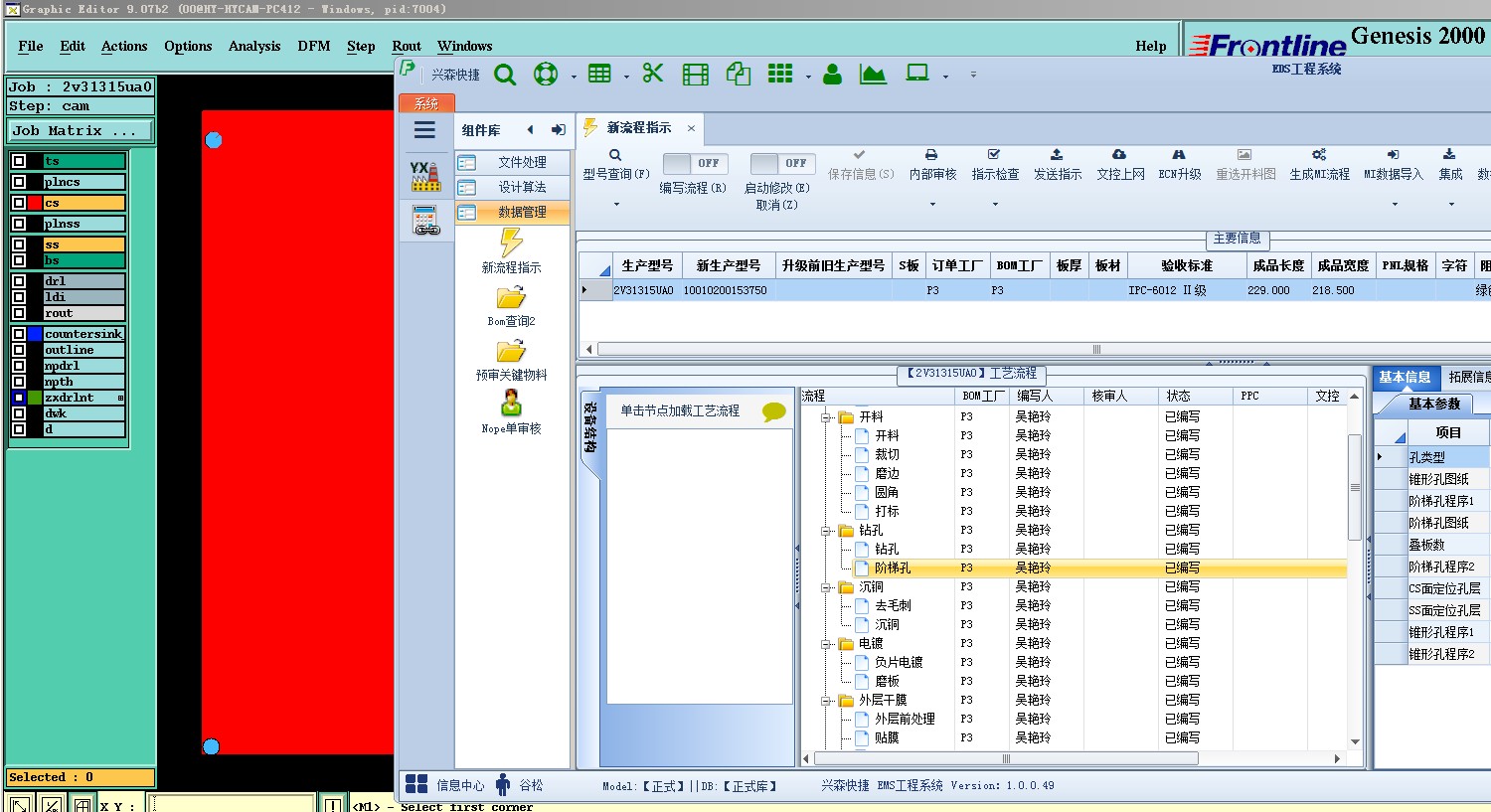This screenshot has height=812, width=1491.
Task: Open the DFM menu
Action: coord(314,46)
